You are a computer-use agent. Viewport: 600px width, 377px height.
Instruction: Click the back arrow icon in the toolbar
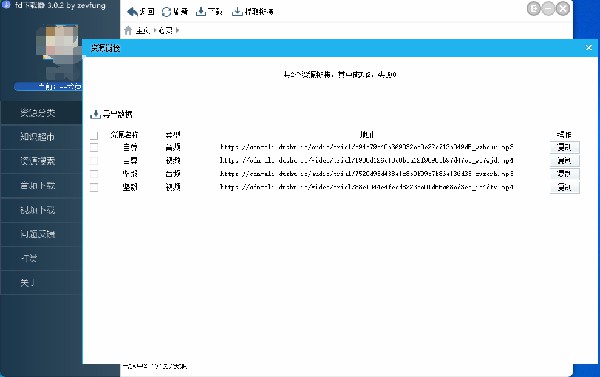(132, 12)
